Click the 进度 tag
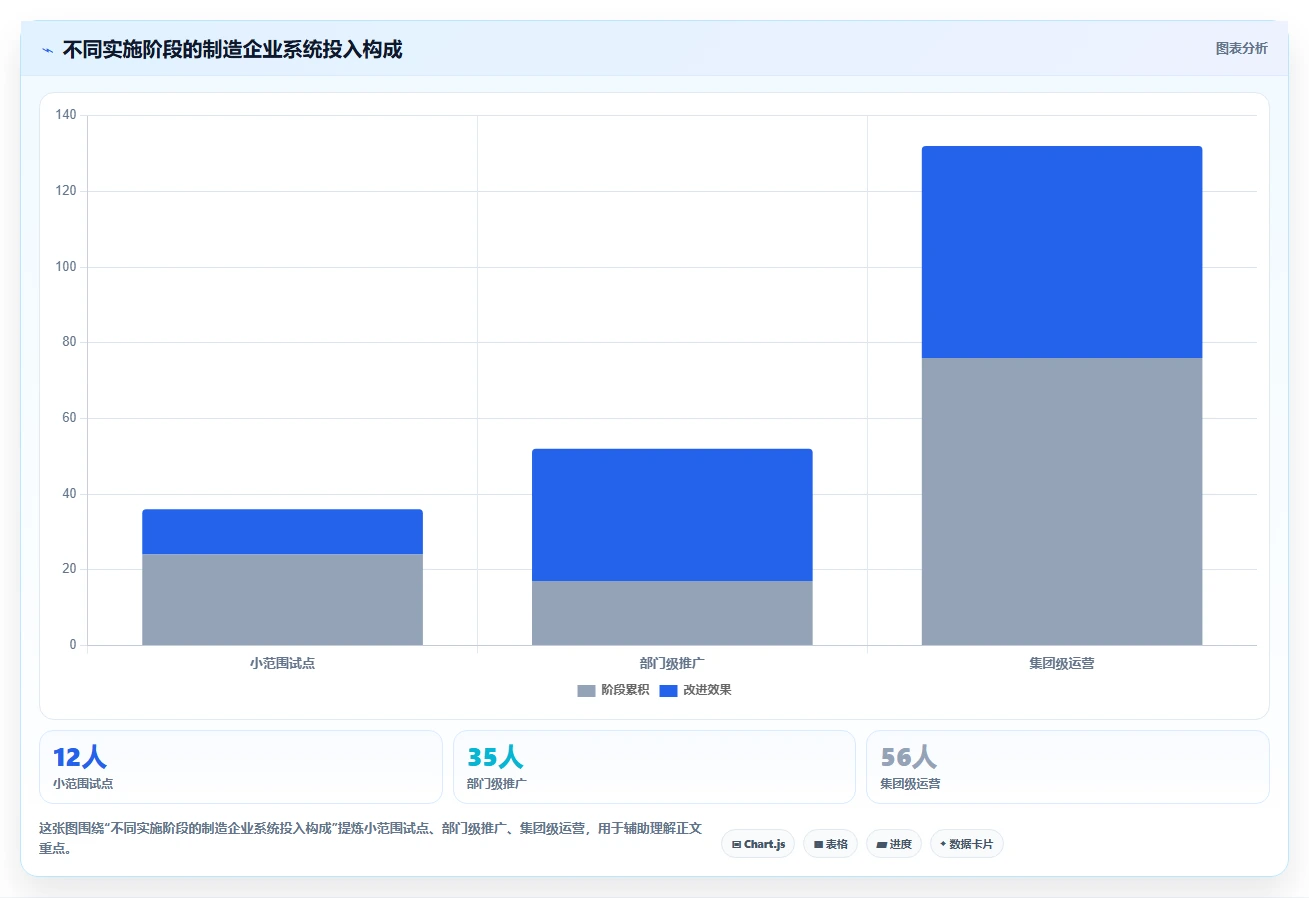This screenshot has width=1309, height=898. pyautogui.click(x=893, y=844)
